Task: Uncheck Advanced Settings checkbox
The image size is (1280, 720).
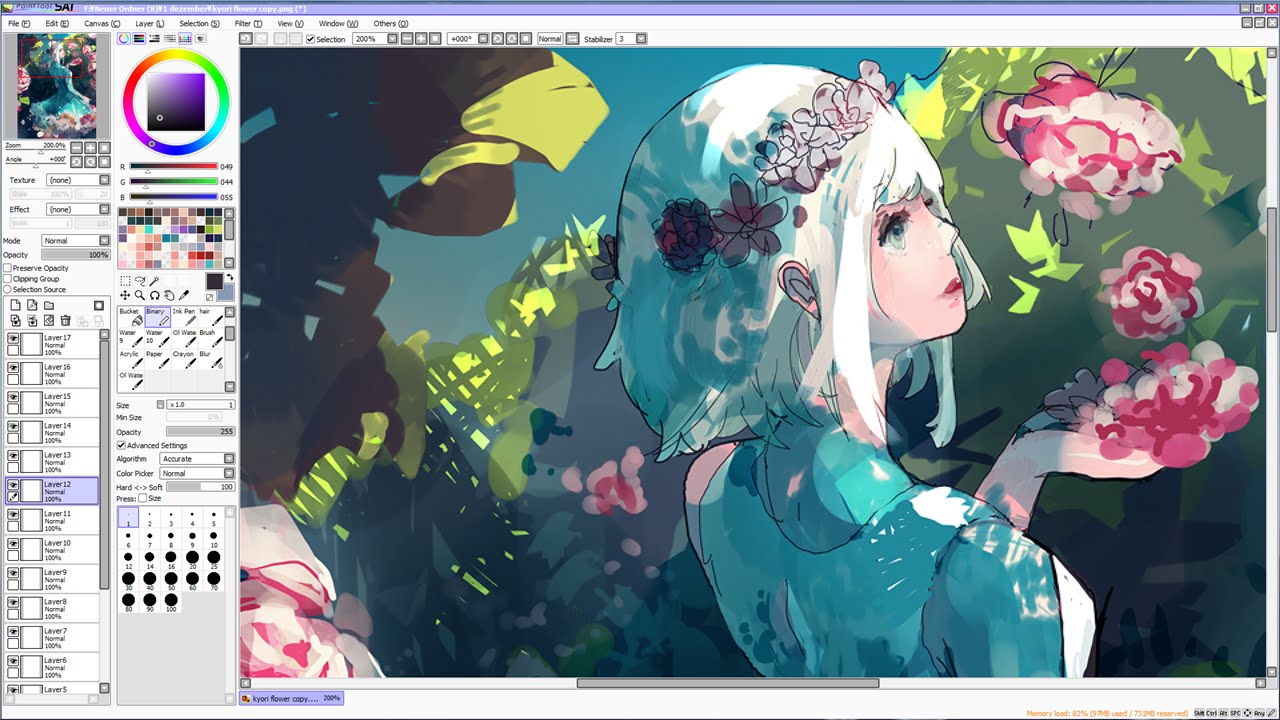Action: click(x=121, y=445)
